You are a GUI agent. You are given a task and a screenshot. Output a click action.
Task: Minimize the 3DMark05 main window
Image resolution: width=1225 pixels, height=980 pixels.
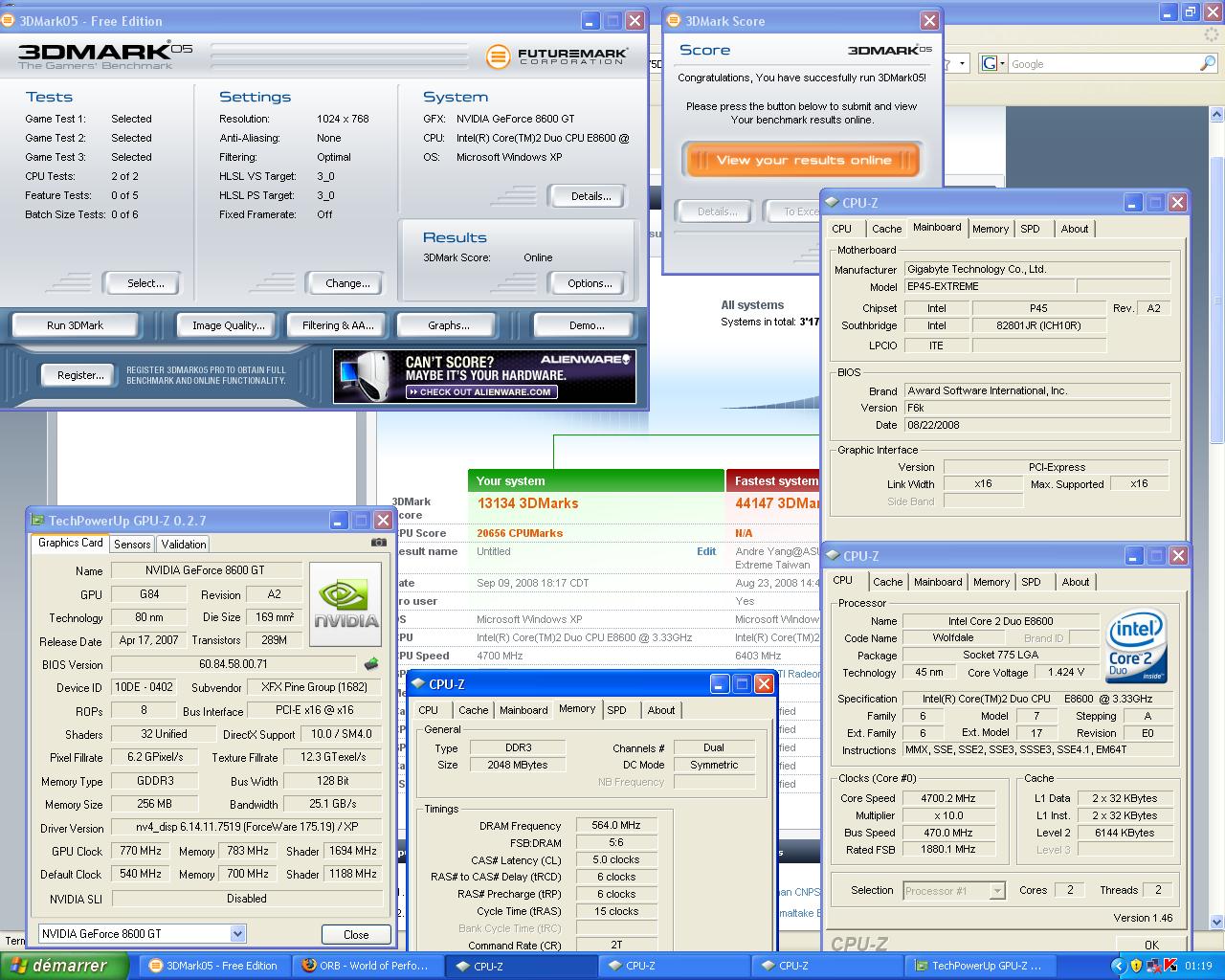coord(590,20)
